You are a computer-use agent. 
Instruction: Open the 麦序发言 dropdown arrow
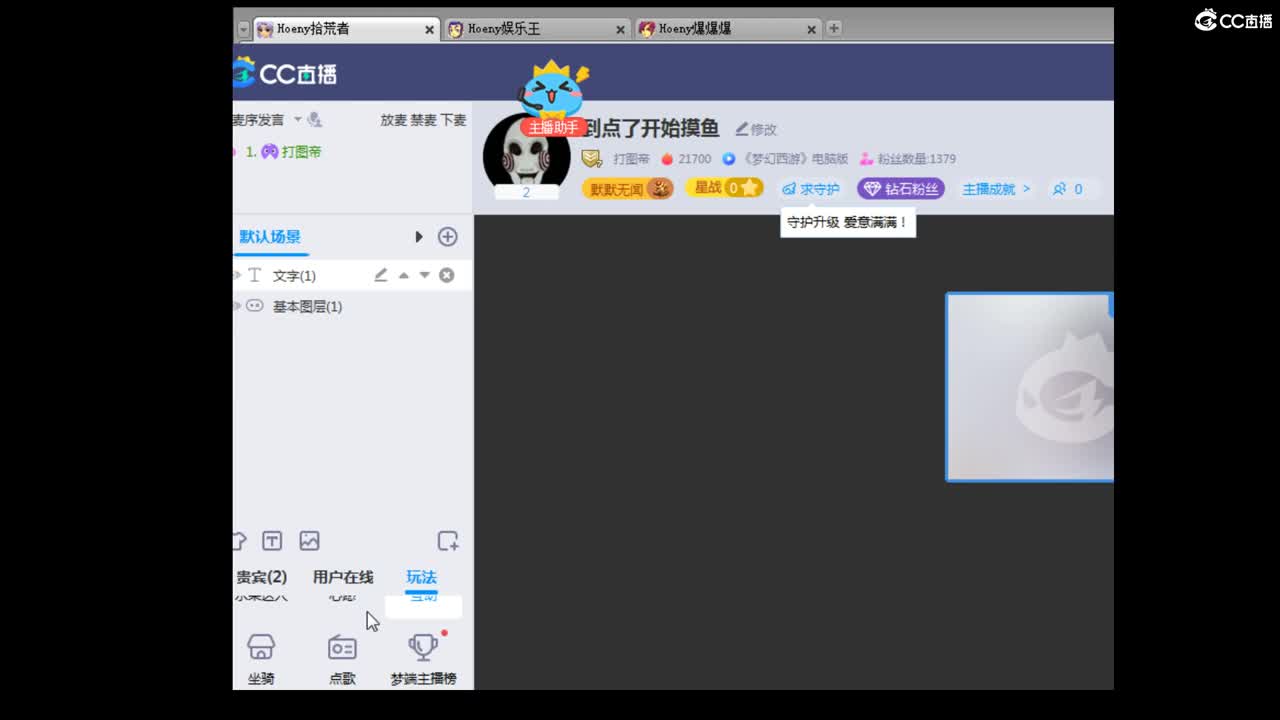coord(297,119)
